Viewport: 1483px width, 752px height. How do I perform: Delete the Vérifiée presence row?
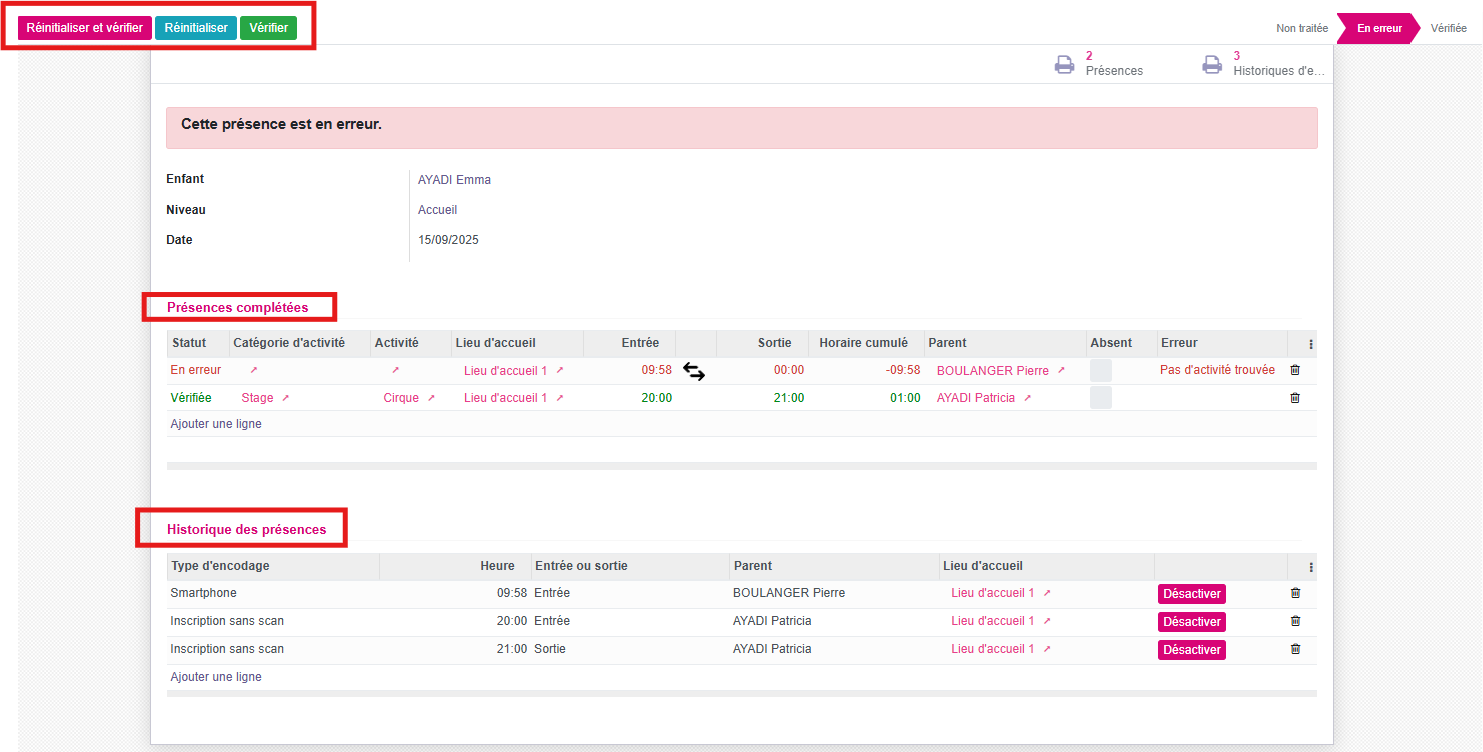click(1295, 398)
